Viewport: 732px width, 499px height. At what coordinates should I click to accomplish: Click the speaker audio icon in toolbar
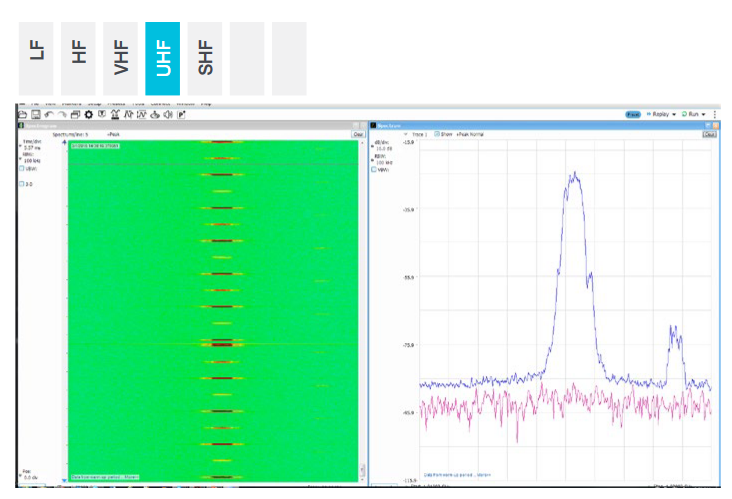(x=168, y=115)
